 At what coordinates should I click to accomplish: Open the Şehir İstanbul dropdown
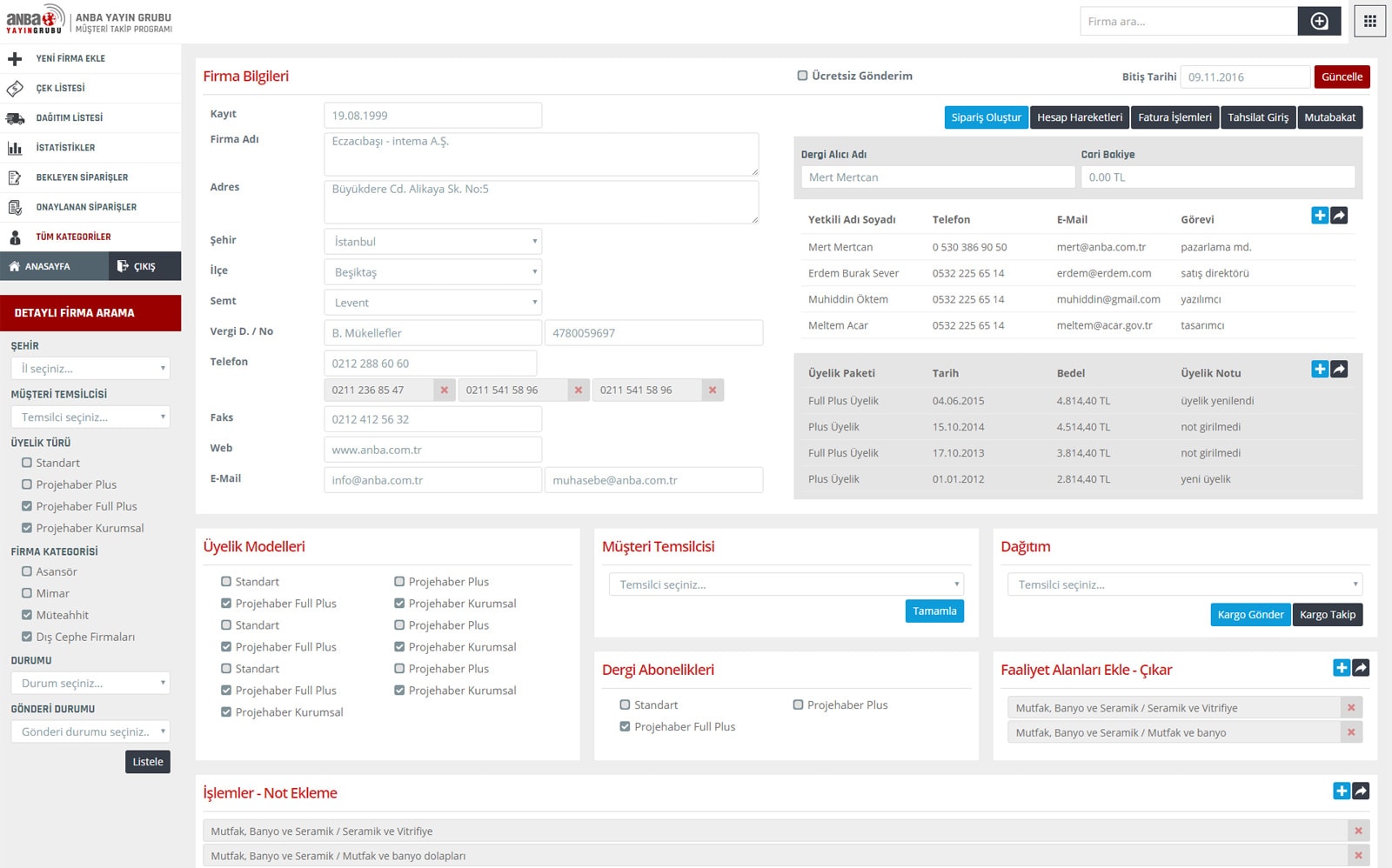click(x=432, y=242)
